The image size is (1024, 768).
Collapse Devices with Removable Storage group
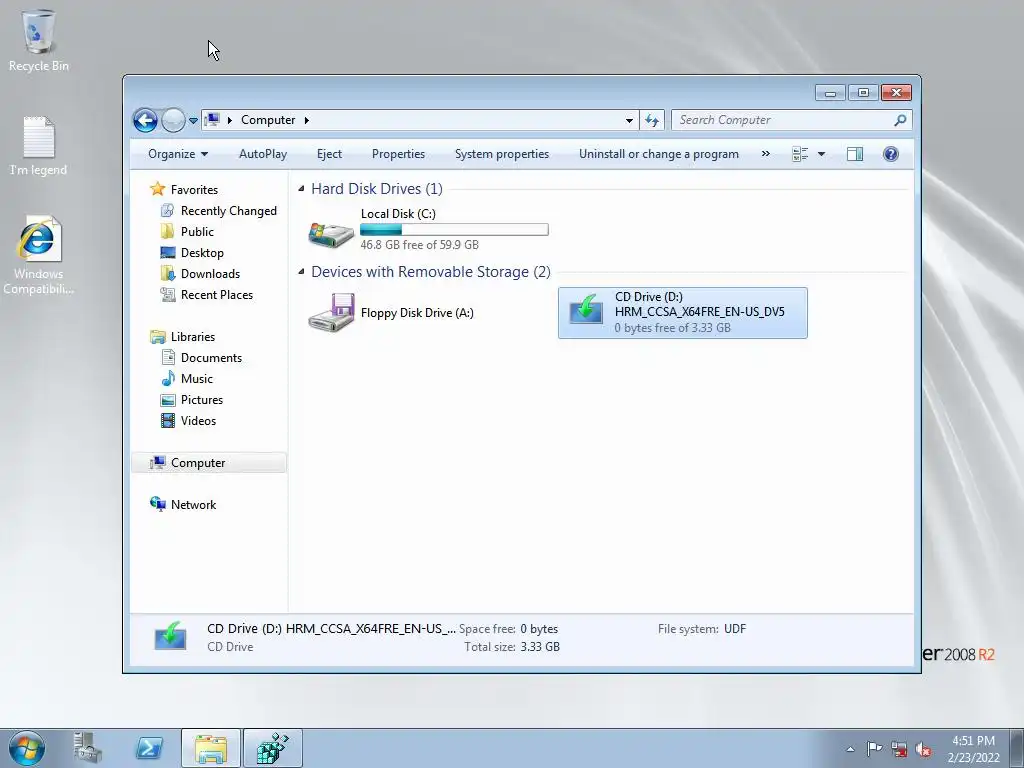(301, 272)
